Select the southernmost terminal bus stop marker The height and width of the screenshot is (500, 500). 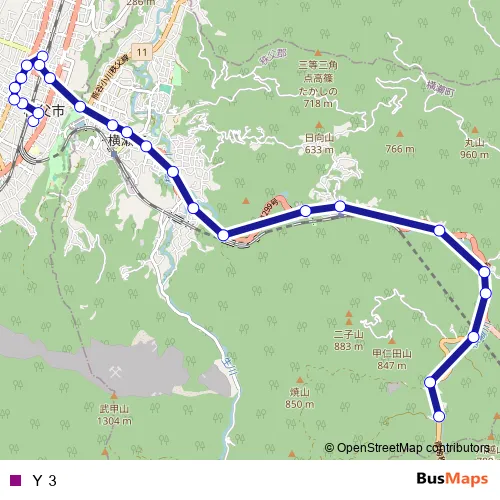(x=439, y=416)
